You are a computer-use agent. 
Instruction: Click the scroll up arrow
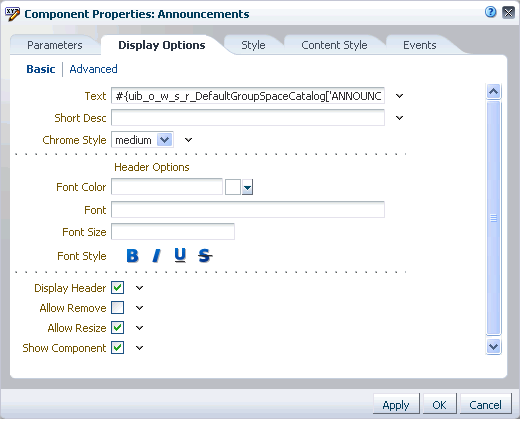pyautogui.click(x=493, y=91)
